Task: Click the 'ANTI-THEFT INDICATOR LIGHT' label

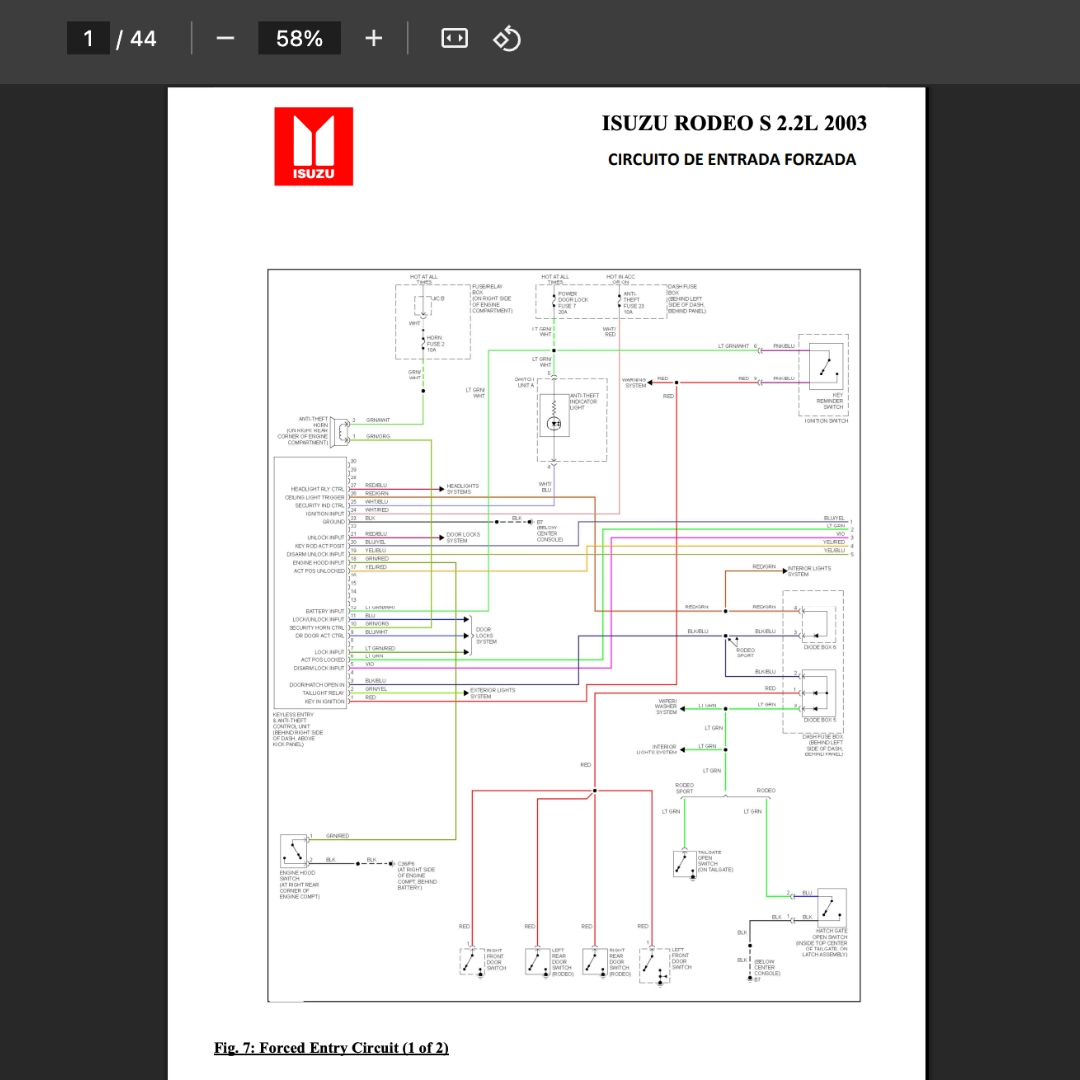Action: point(584,402)
